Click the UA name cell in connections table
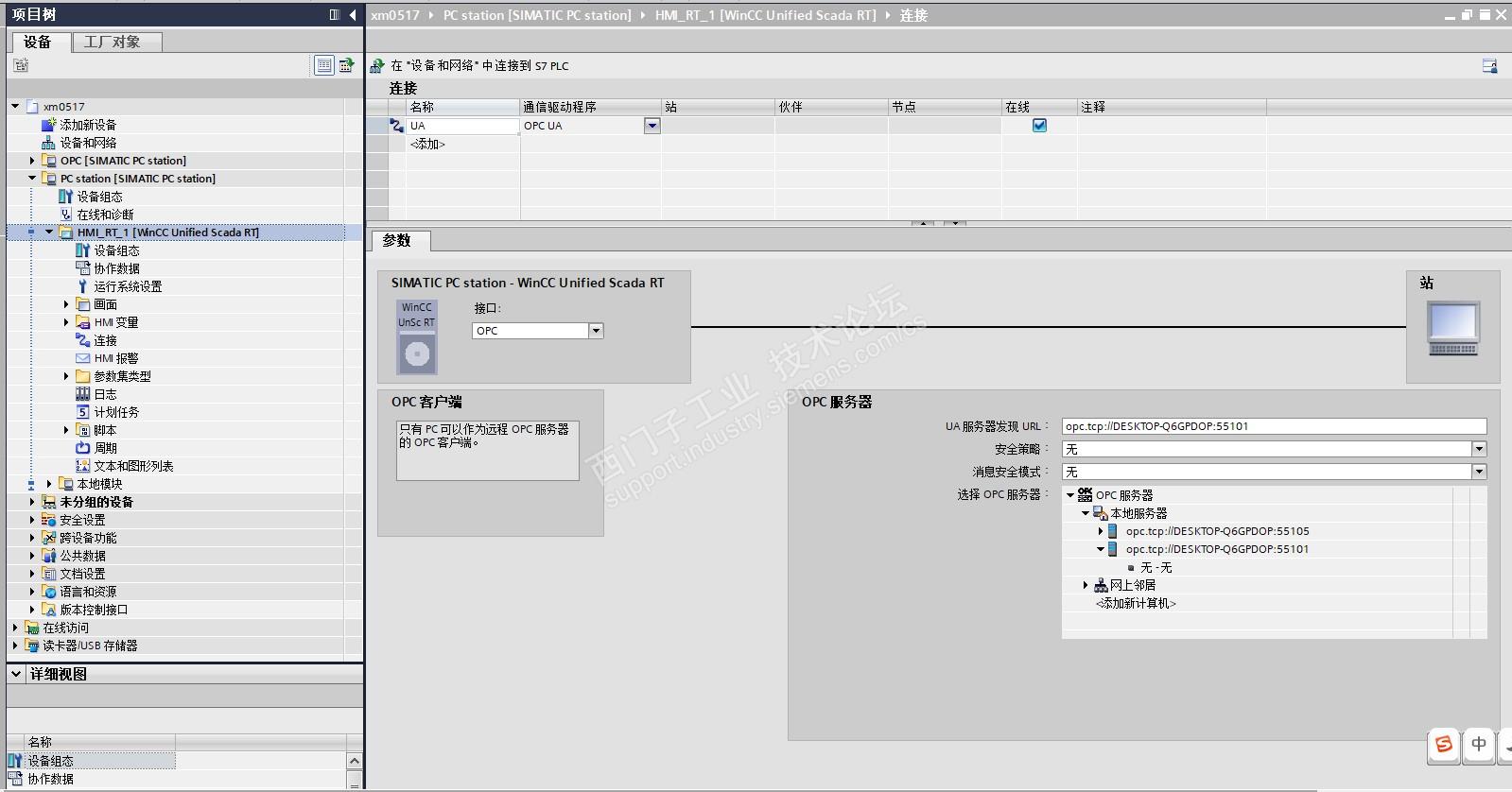The width and height of the screenshot is (1512, 792). 462,126
